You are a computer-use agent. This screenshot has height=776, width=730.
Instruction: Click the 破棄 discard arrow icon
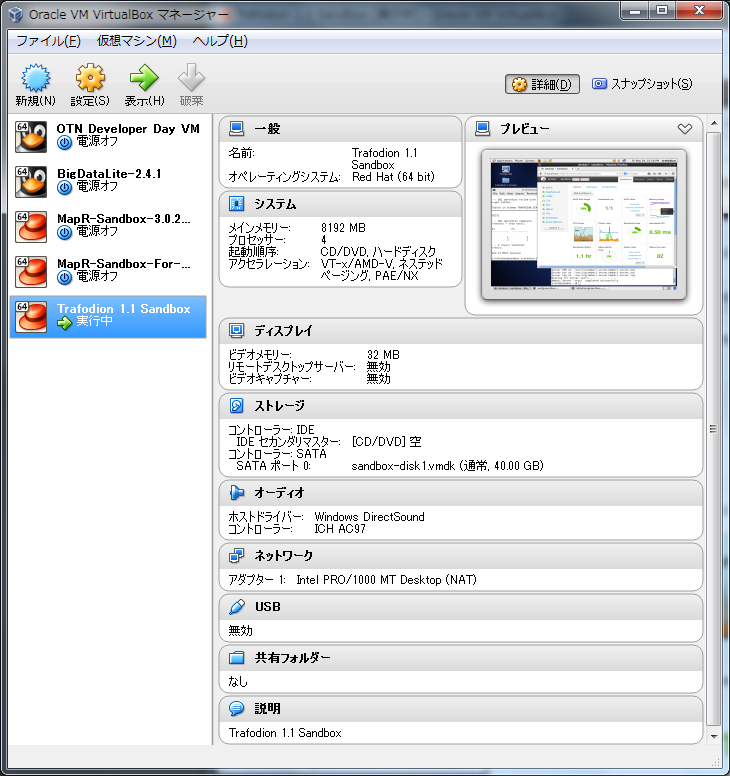(192, 78)
